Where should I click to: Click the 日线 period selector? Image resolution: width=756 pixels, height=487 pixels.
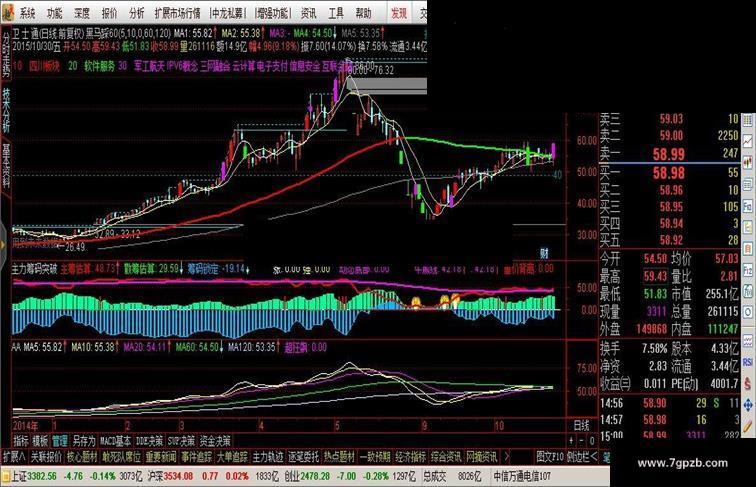click(x=581, y=426)
